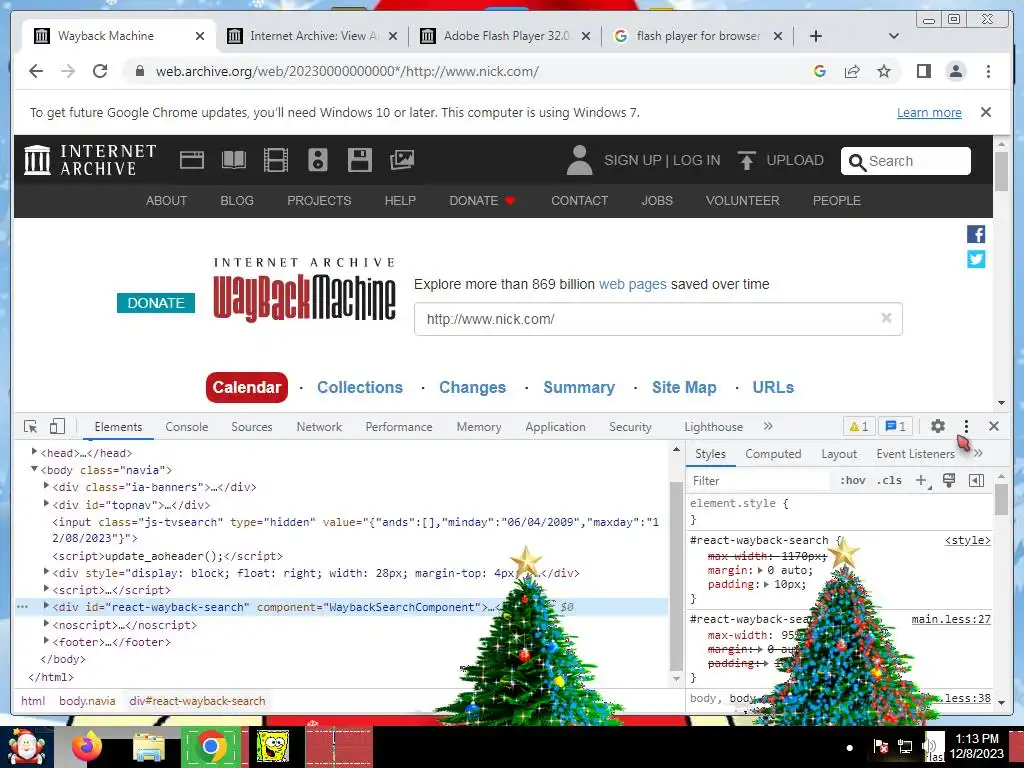Screen dimensions: 1024x768
Task: Click the Internet Archive Search box
Action: tap(906, 161)
